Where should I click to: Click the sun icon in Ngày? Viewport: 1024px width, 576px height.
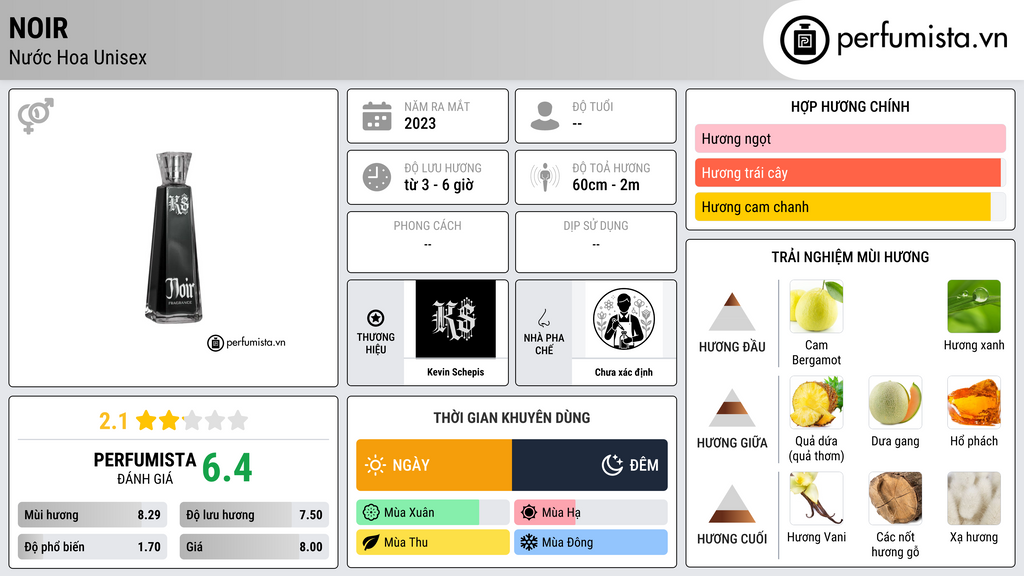pyautogui.click(x=375, y=465)
